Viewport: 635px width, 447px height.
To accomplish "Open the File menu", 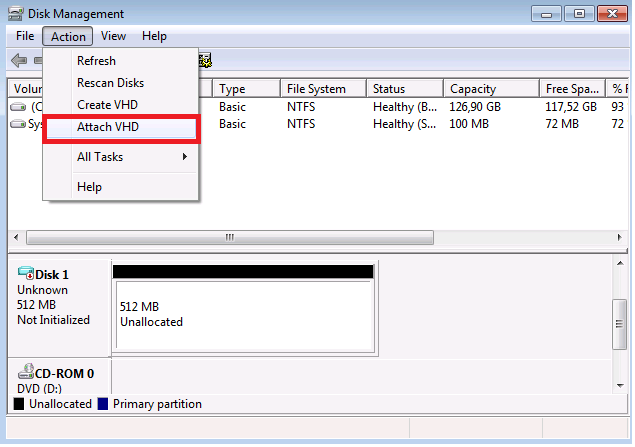I will click(x=25, y=36).
